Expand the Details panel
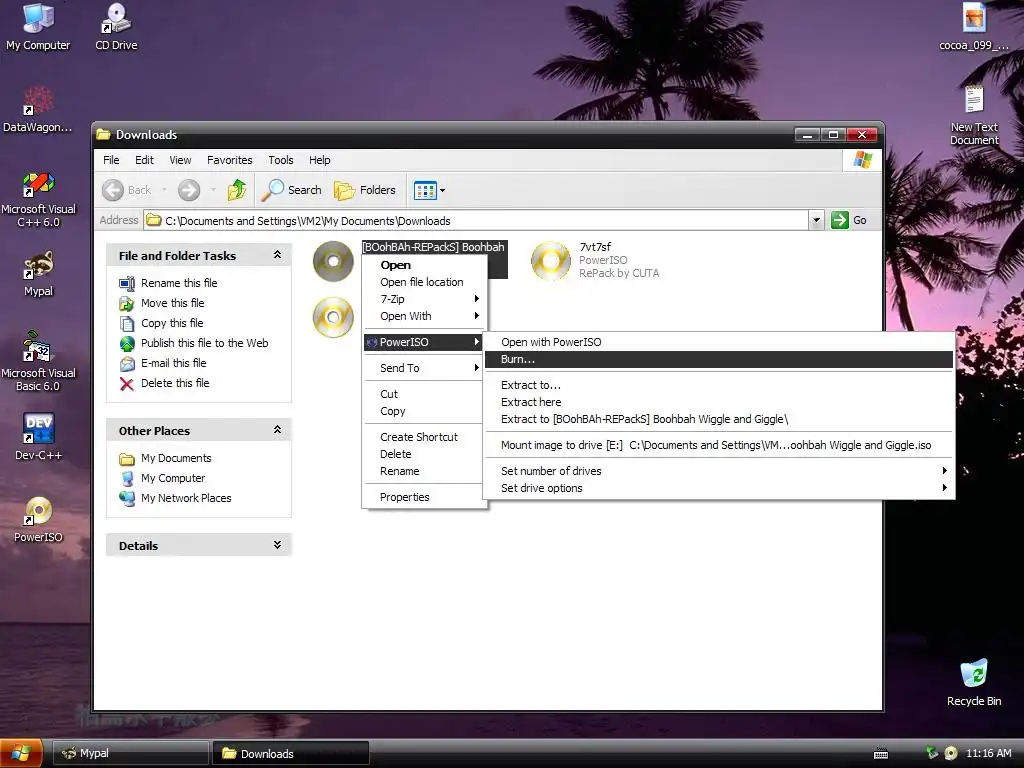This screenshot has height=768, width=1024. pos(278,545)
